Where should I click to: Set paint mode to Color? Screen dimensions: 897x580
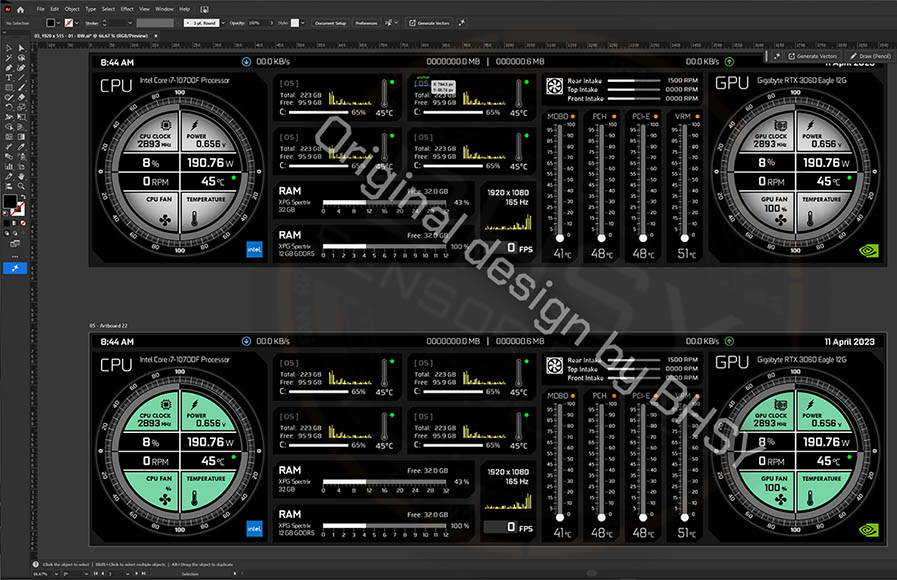(6, 223)
